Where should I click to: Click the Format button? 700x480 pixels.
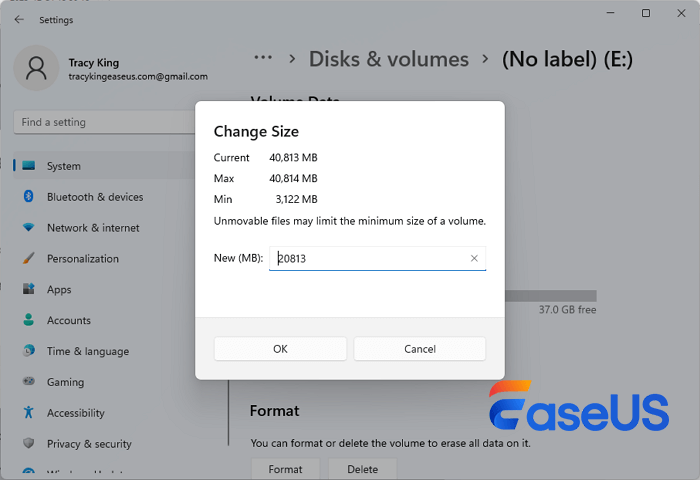coord(285,469)
